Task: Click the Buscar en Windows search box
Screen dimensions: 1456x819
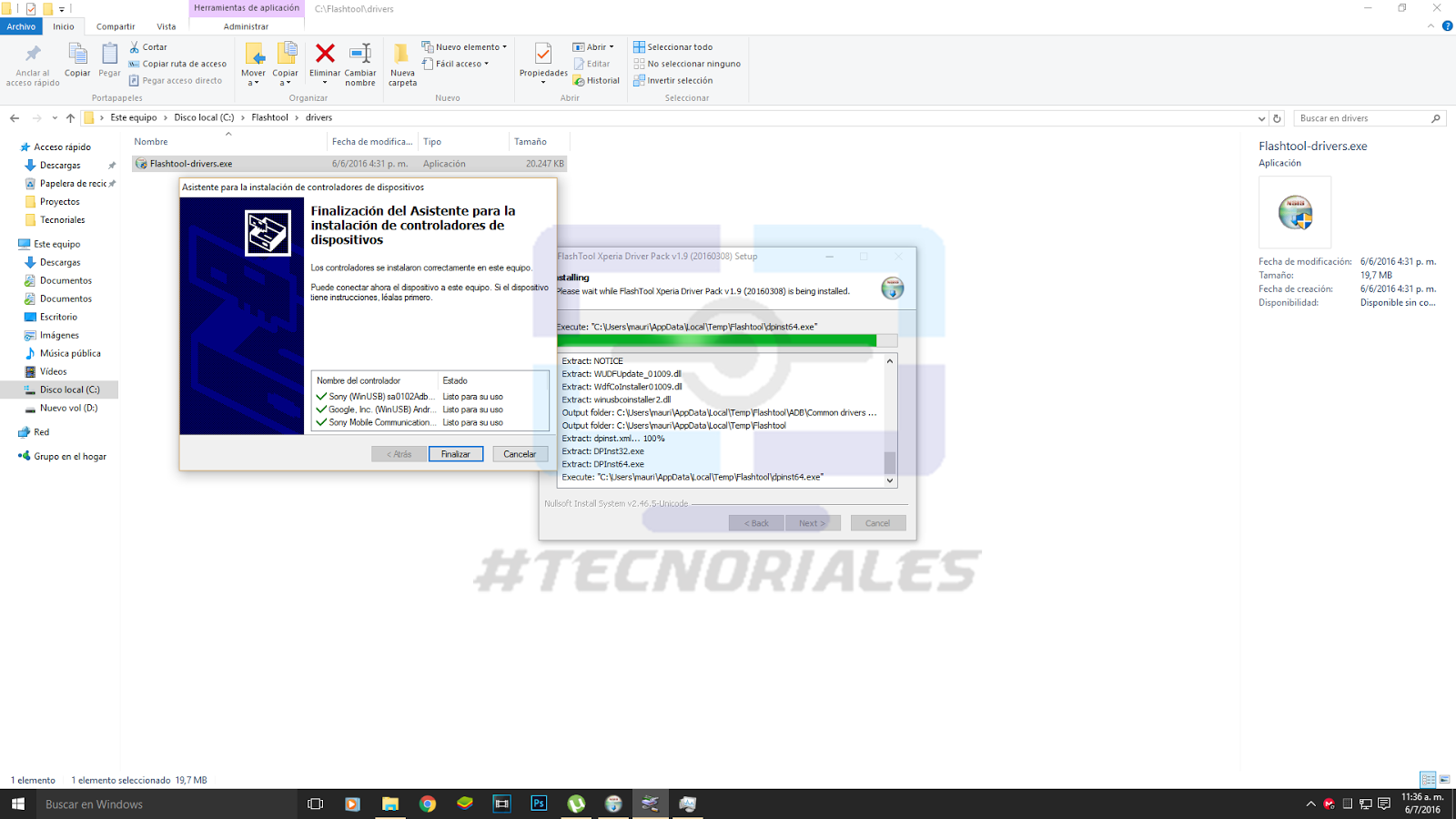Action: click(167, 804)
